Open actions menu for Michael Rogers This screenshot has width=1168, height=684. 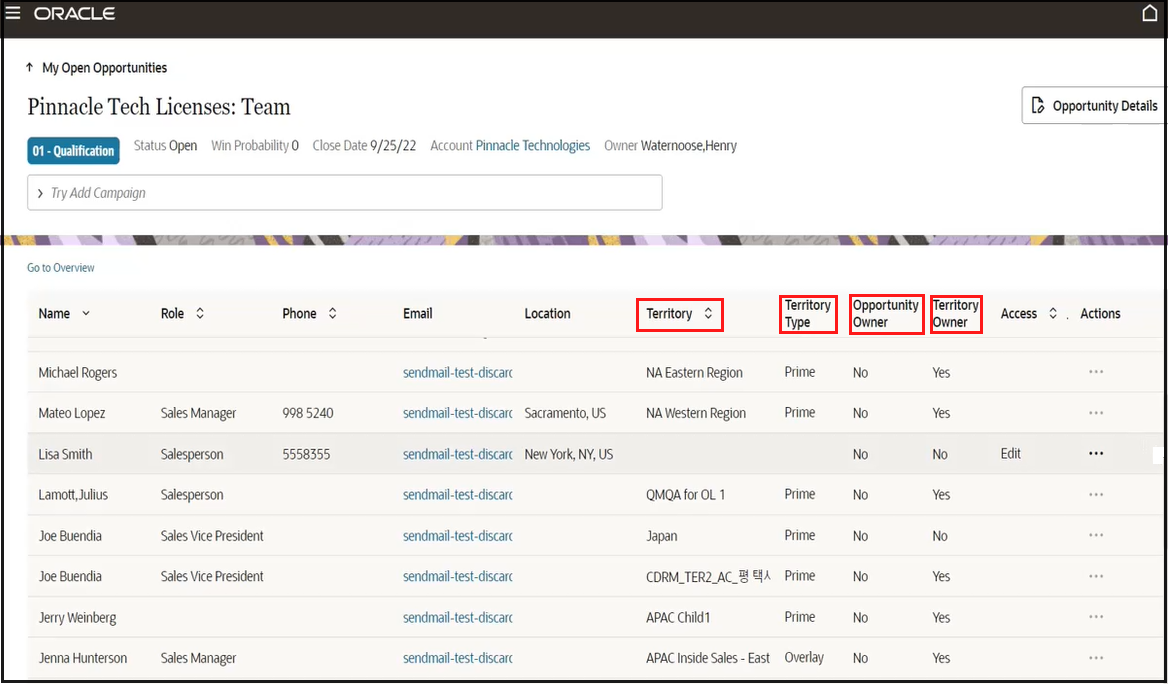point(1096,372)
